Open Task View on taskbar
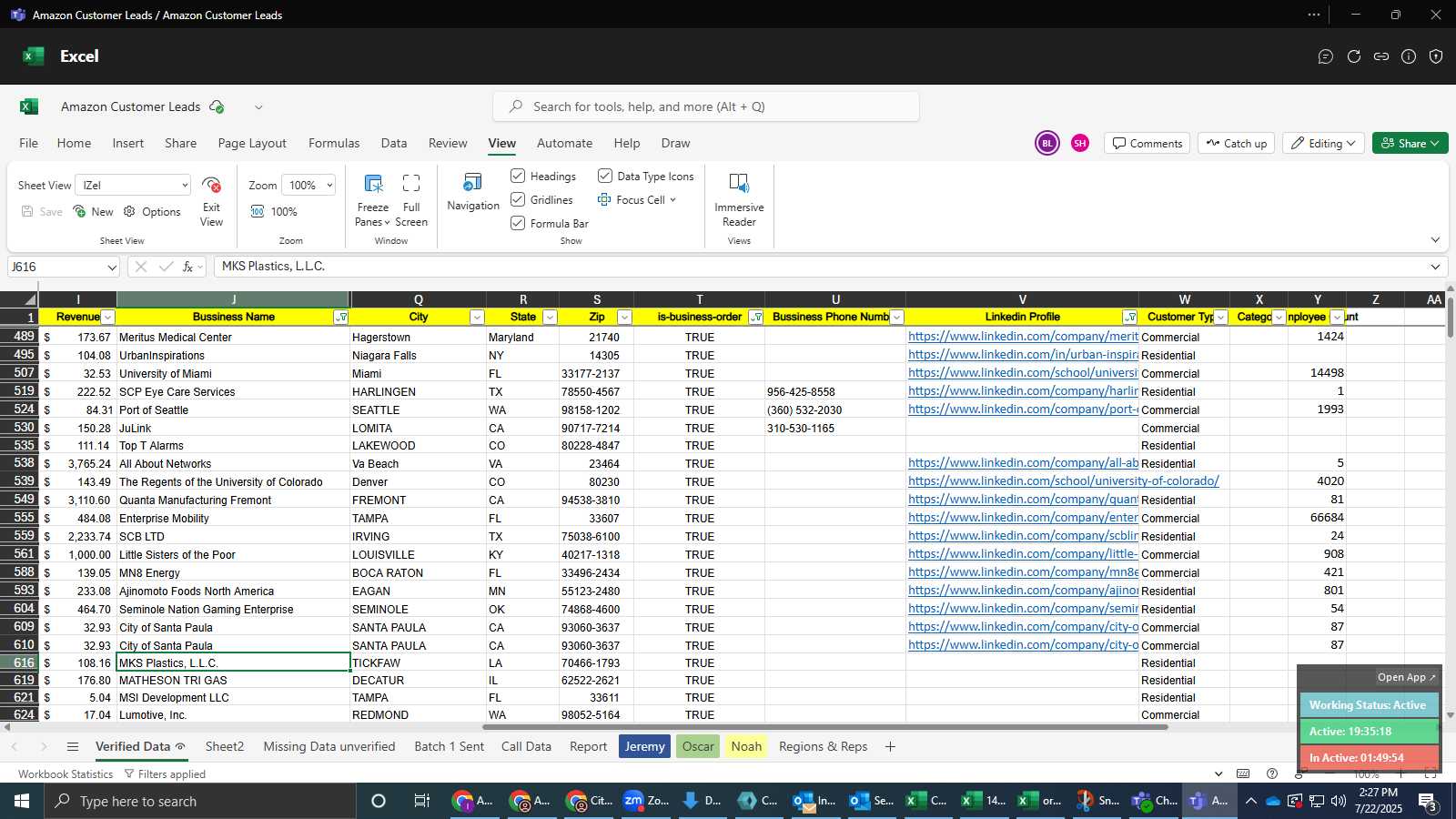Image resolution: width=1456 pixels, height=819 pixels. (x=421, y=801)
